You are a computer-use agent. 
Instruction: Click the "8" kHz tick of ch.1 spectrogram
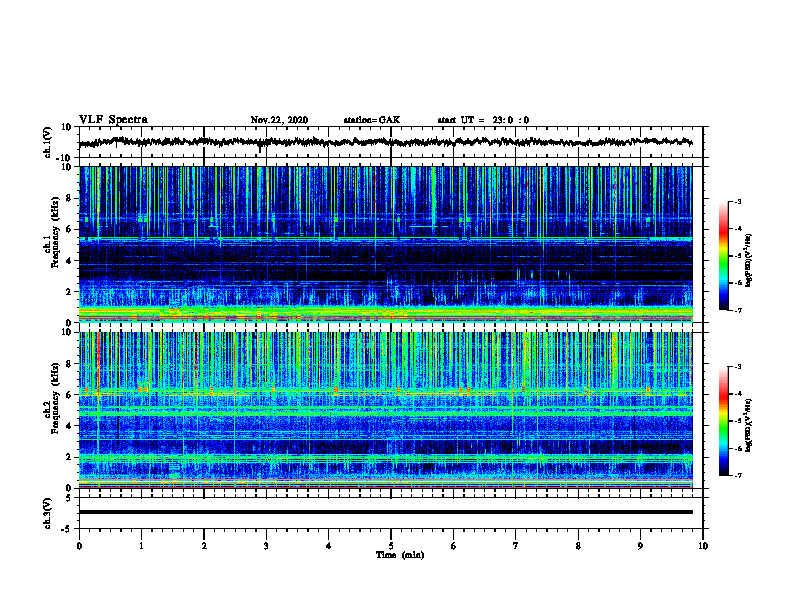pyautogui.click(x=69, y=198)
